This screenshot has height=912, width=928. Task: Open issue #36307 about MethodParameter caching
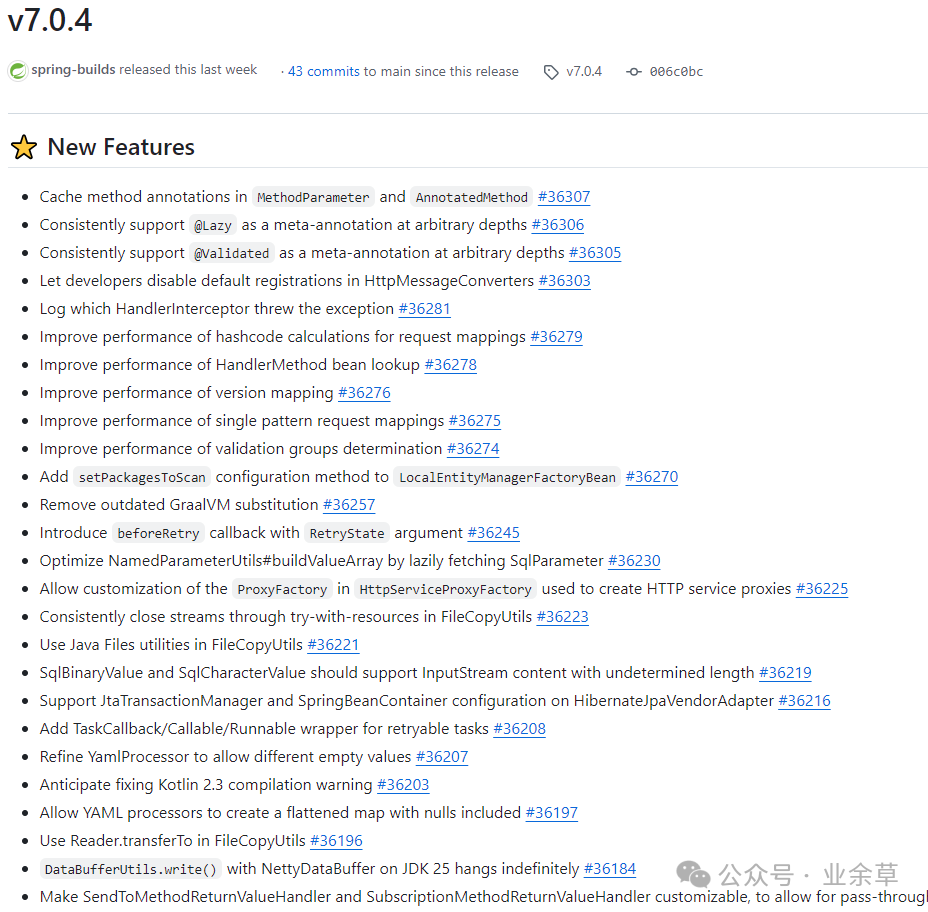click(563, 196)
